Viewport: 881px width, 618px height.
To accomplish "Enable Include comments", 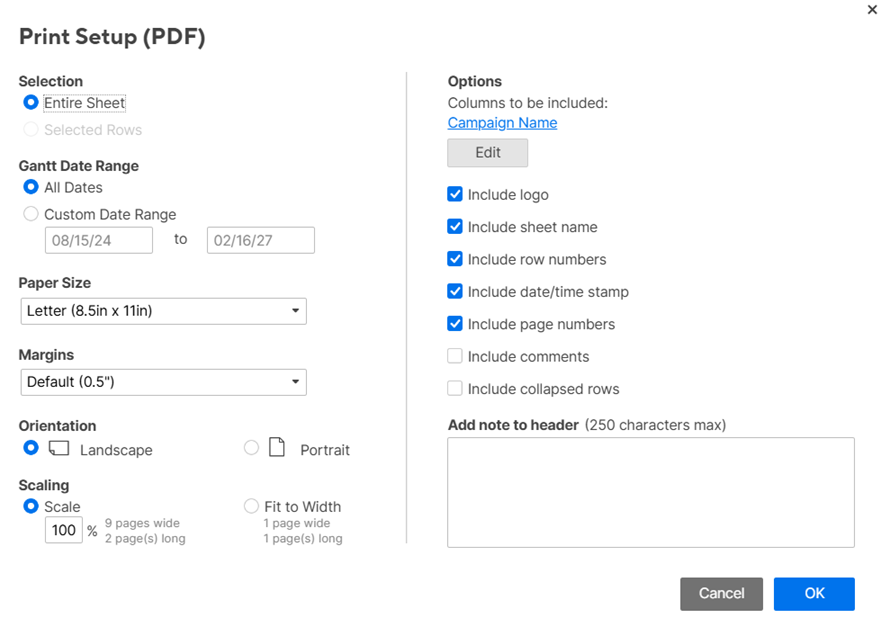I will coord(455,356).
